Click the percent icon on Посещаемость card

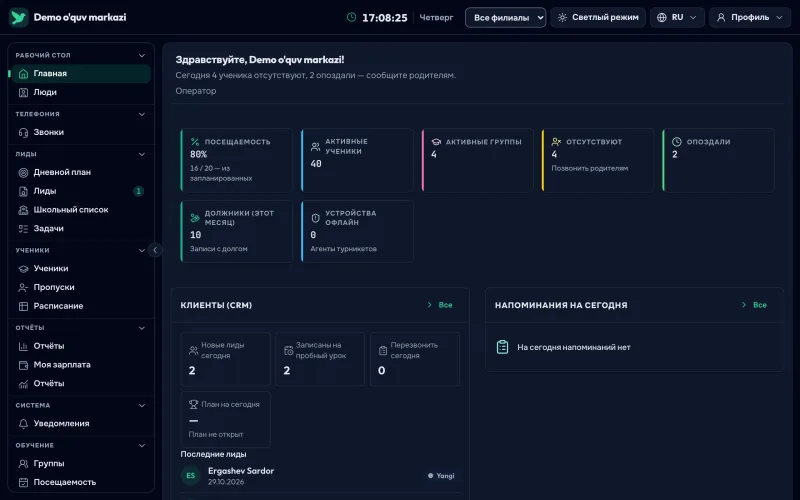pyautogui.click(x=195, y=142)
